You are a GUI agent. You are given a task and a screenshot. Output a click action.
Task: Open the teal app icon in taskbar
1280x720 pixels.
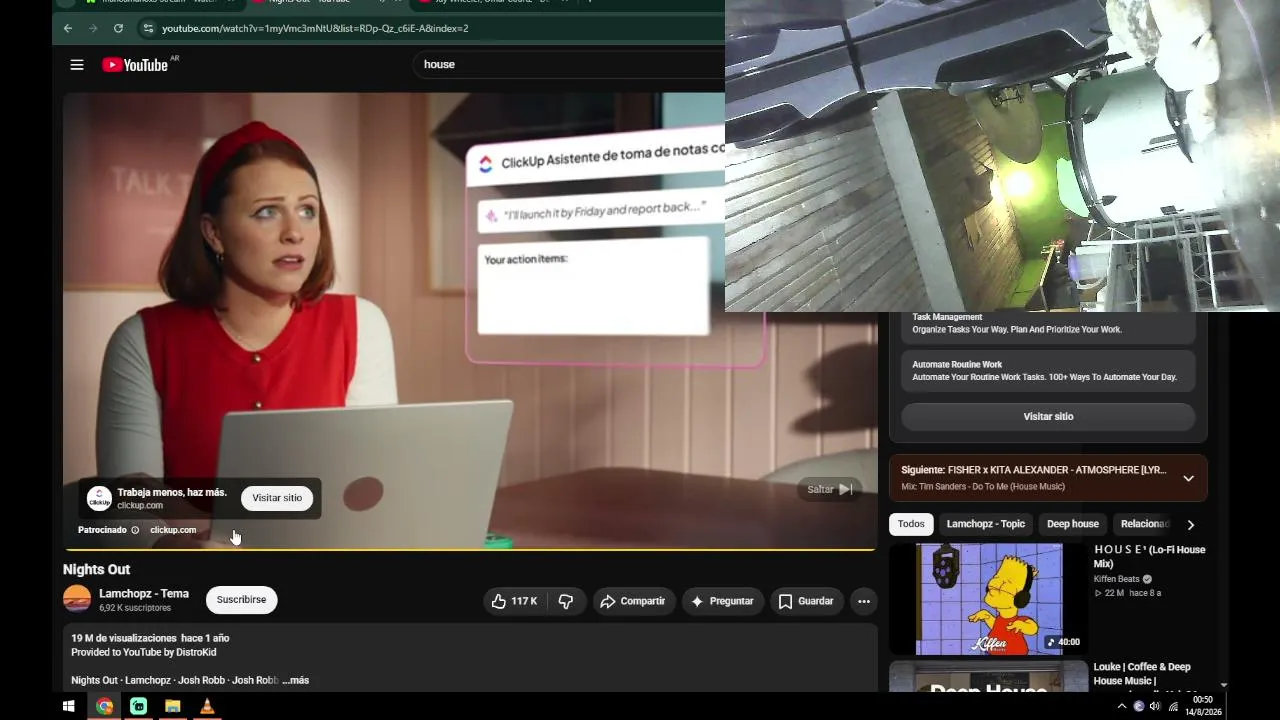pos(138,706)
